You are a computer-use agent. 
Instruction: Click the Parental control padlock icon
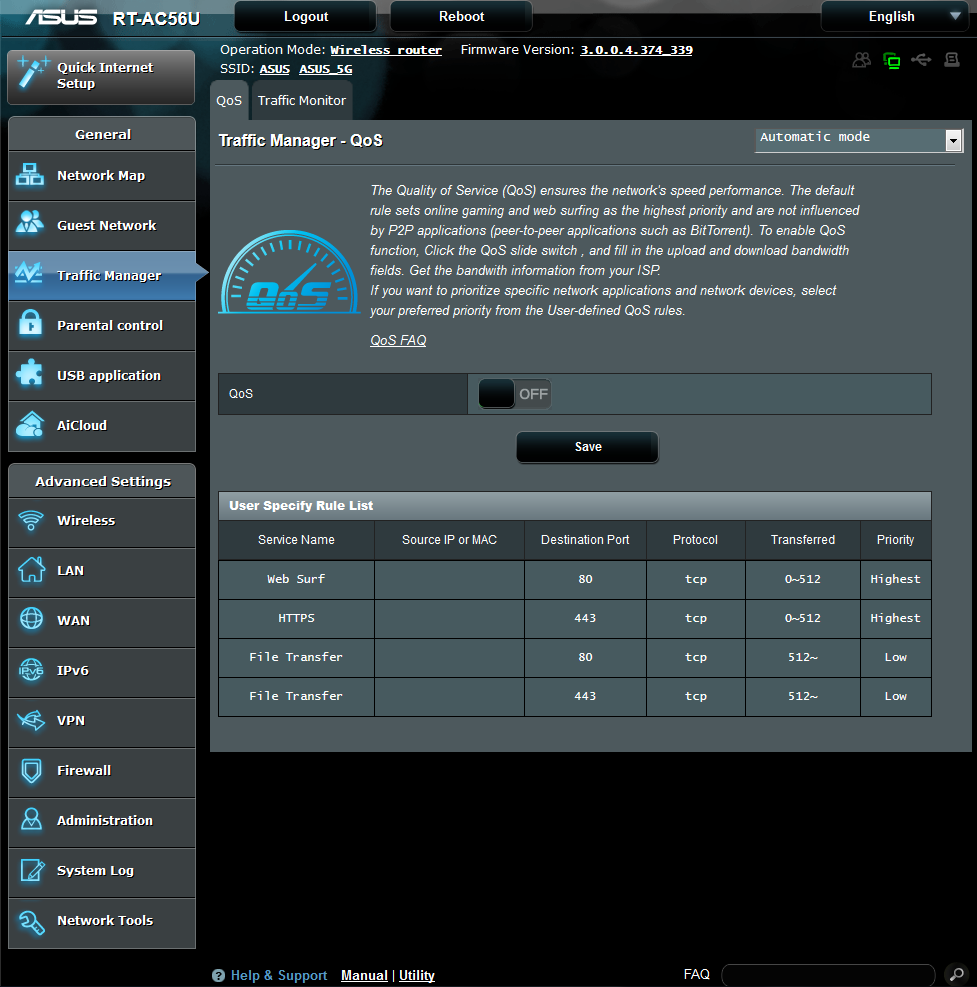click(30, 322)
